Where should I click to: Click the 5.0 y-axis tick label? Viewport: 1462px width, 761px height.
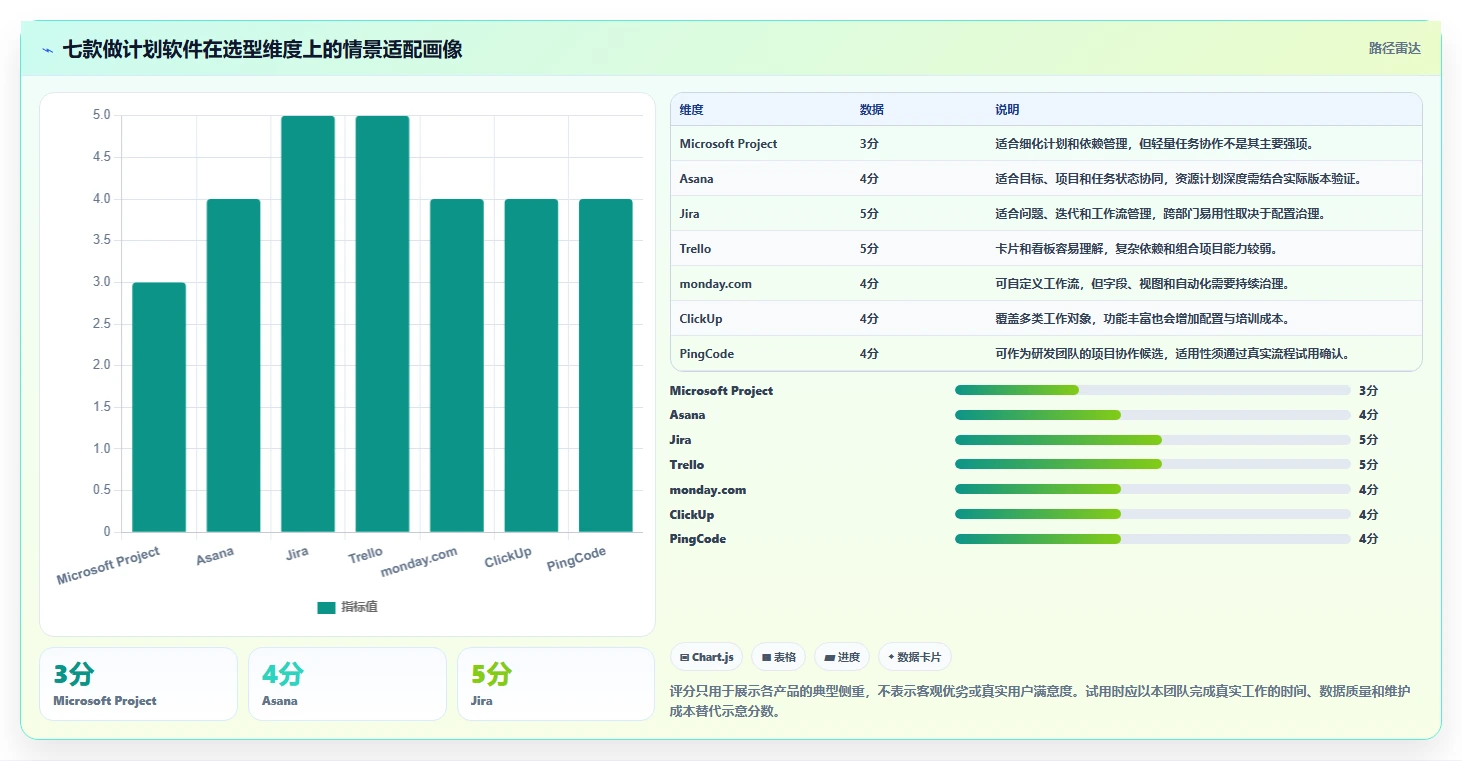101,115
